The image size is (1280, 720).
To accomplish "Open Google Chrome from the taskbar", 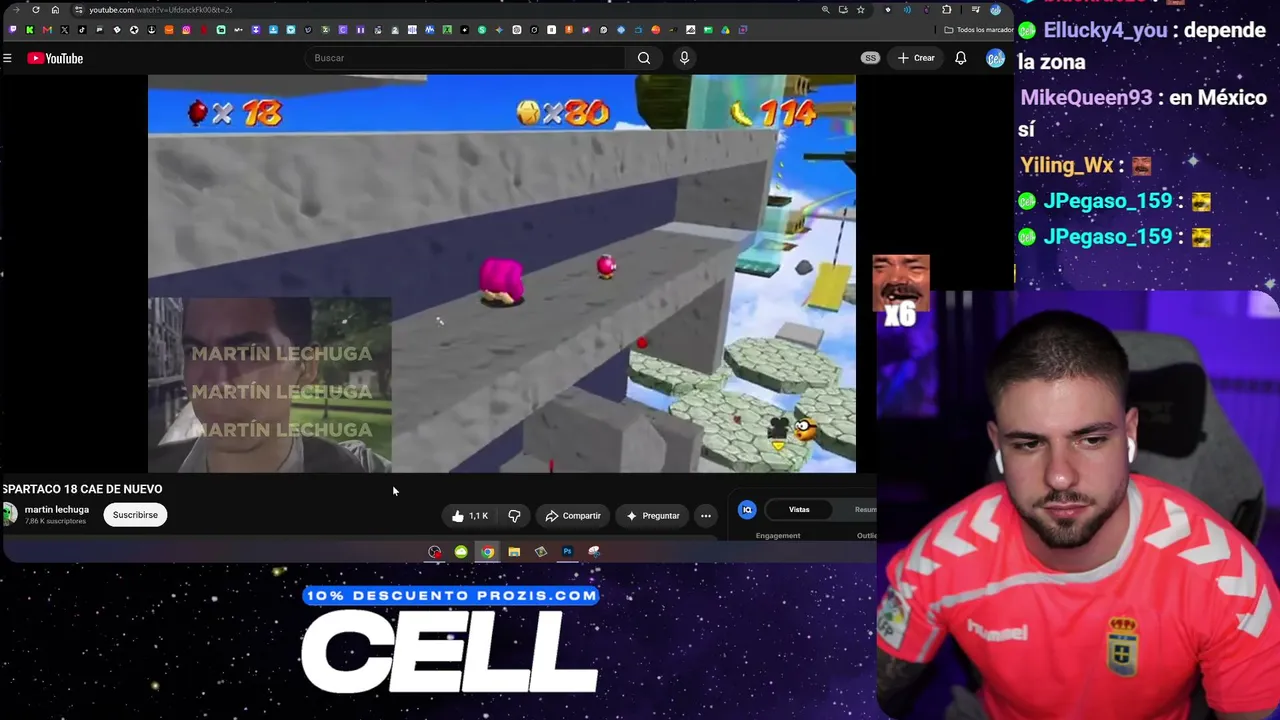I will 487,552.
